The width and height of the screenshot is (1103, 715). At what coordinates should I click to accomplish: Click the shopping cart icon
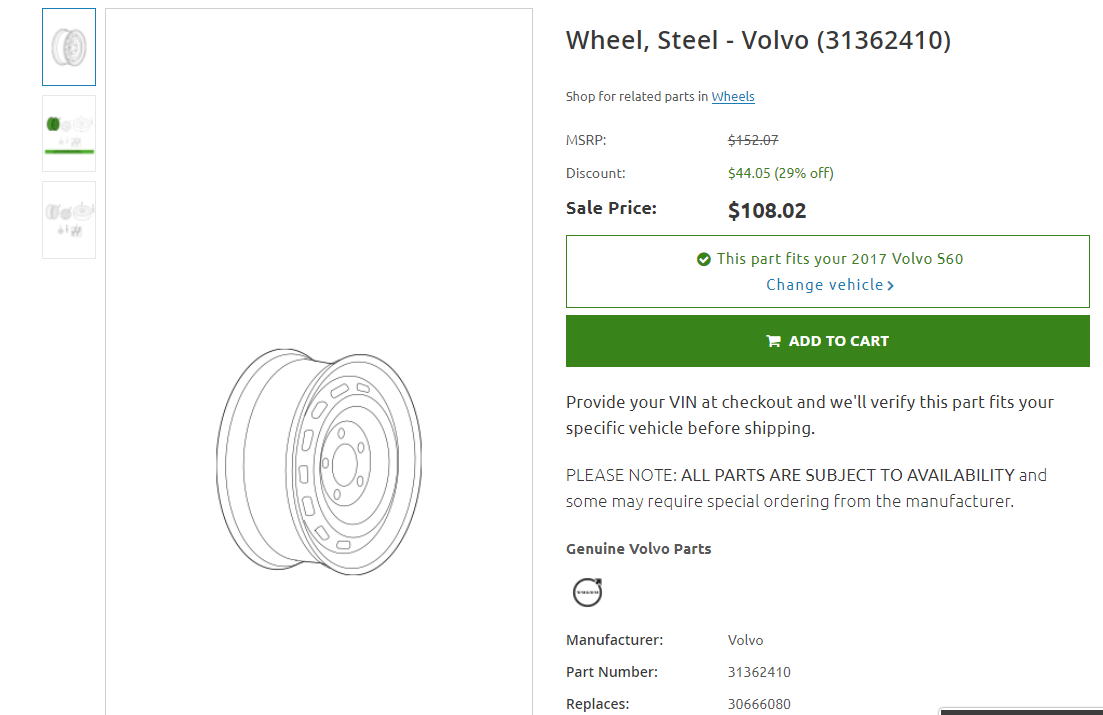[x=773, y=341]
